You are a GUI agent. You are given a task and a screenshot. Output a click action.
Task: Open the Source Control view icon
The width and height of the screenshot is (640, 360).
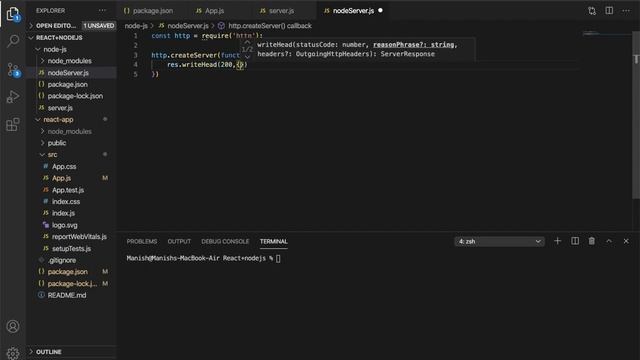click(x=13, y=69)
